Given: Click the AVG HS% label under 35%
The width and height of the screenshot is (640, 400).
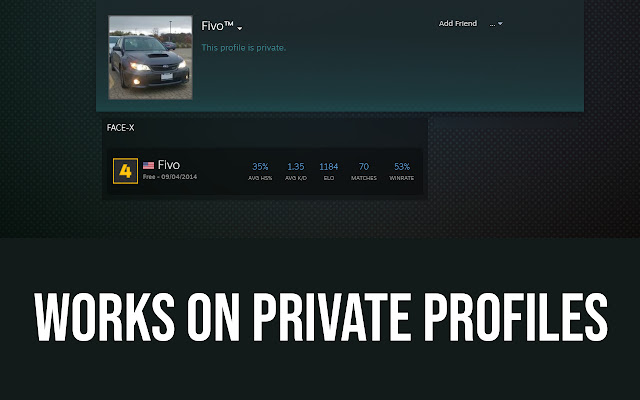Looking at the screenshot, I should click(x=260, y=178).
